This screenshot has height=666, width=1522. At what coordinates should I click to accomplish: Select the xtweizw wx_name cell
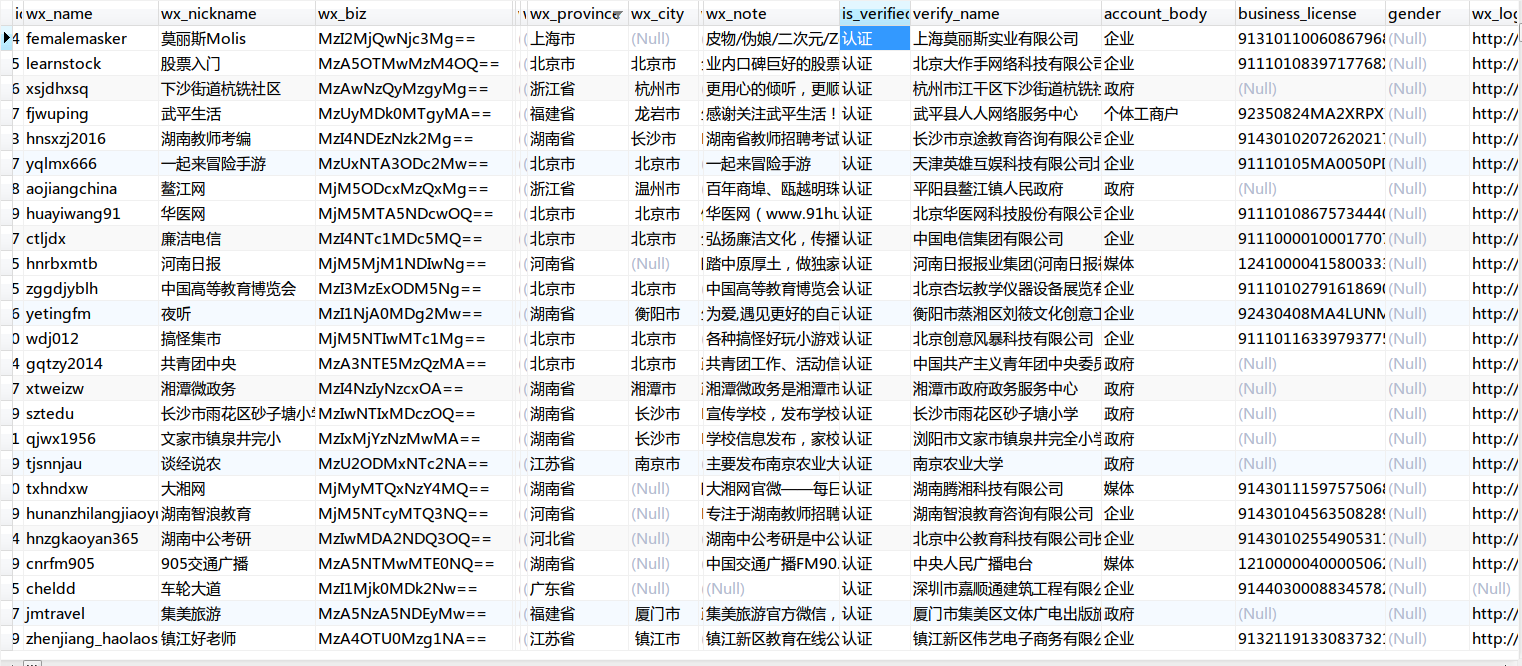click(x=89, y=389)
